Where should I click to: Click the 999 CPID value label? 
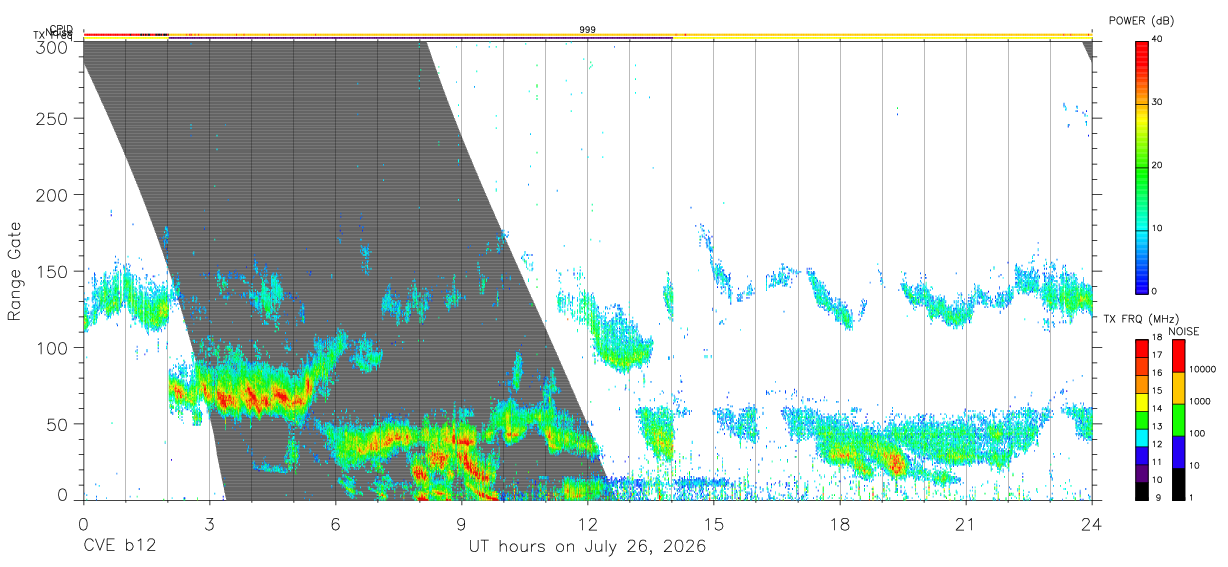coord(587,30)
